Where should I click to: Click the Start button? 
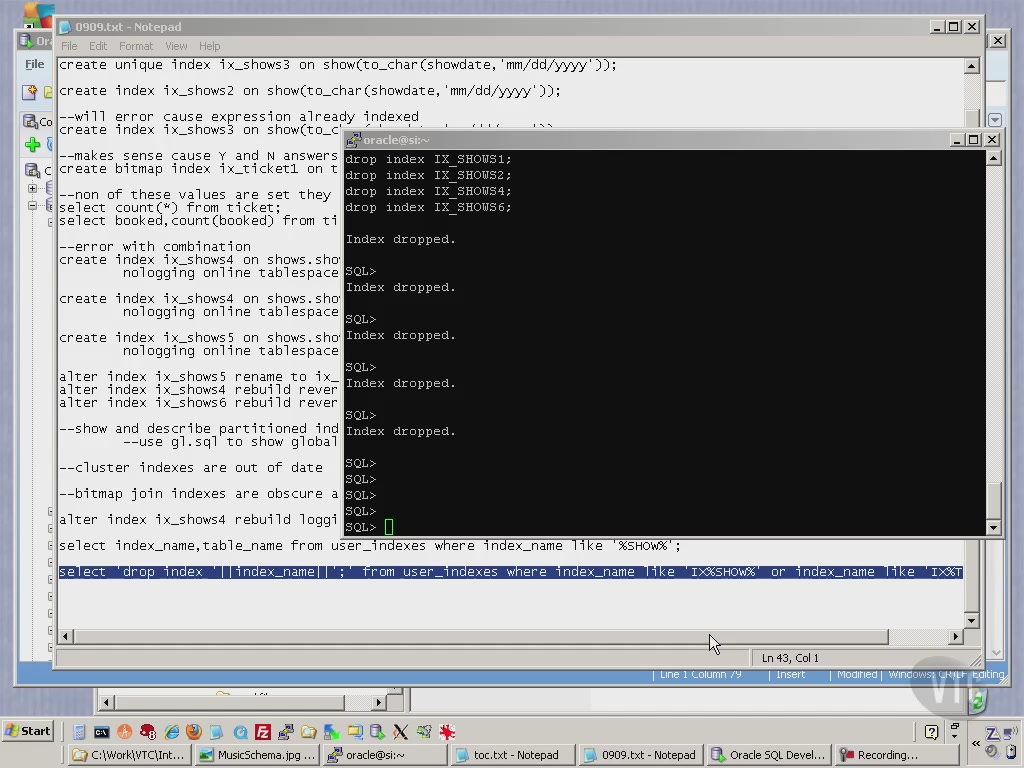(x=28, y=731)
